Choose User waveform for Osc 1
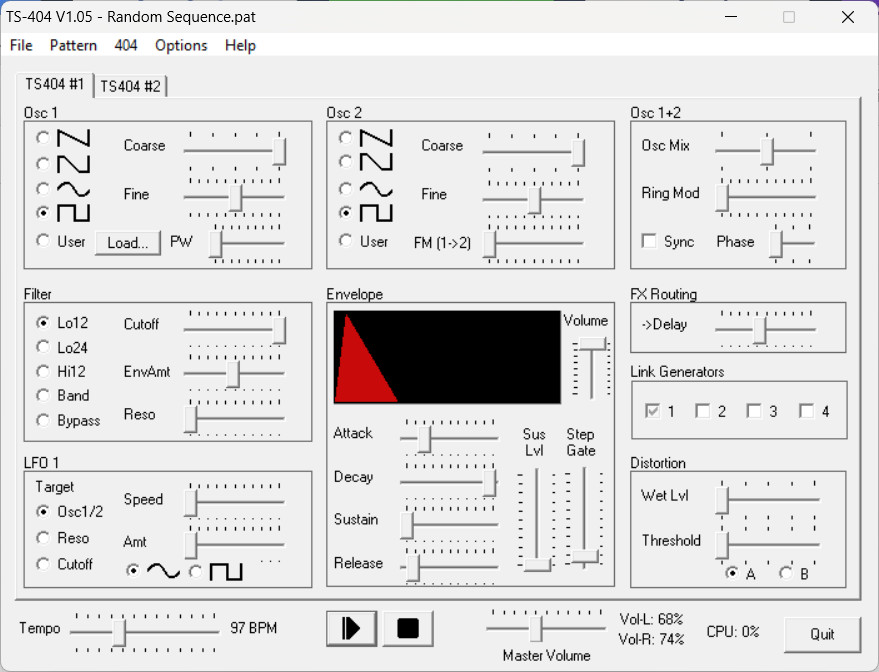 coord(43,241)
